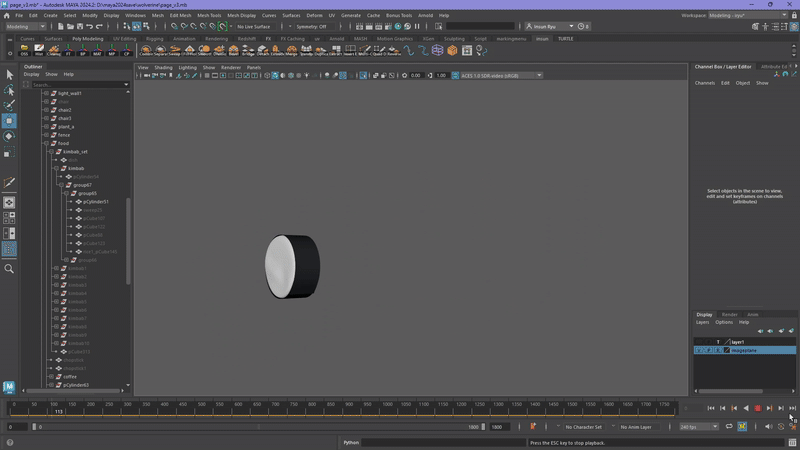The width and height of the screenshot is (800, 450).
Task: Toggle the loop playback icon
Action: 729,427
